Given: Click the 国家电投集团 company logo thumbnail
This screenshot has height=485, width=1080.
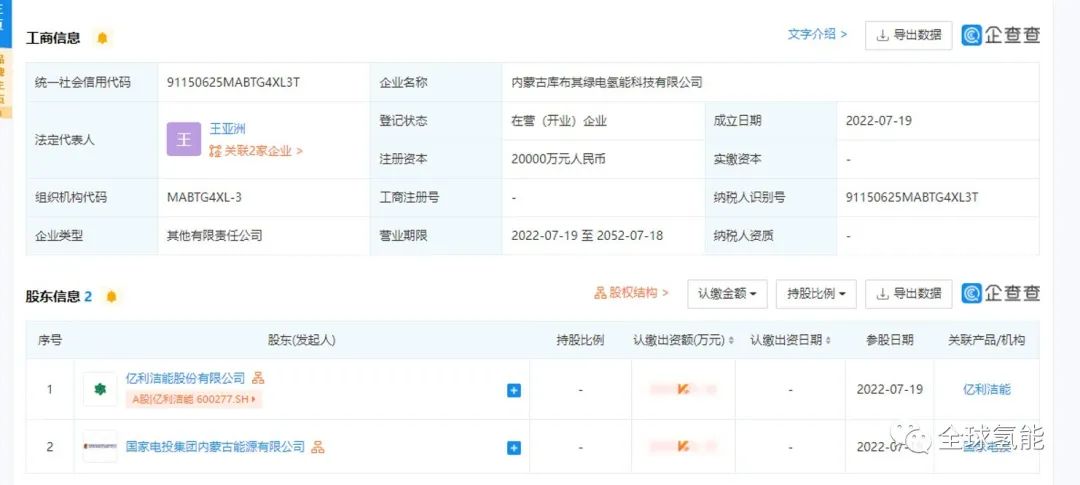Looking at the screenshot, I should (100, 447).
